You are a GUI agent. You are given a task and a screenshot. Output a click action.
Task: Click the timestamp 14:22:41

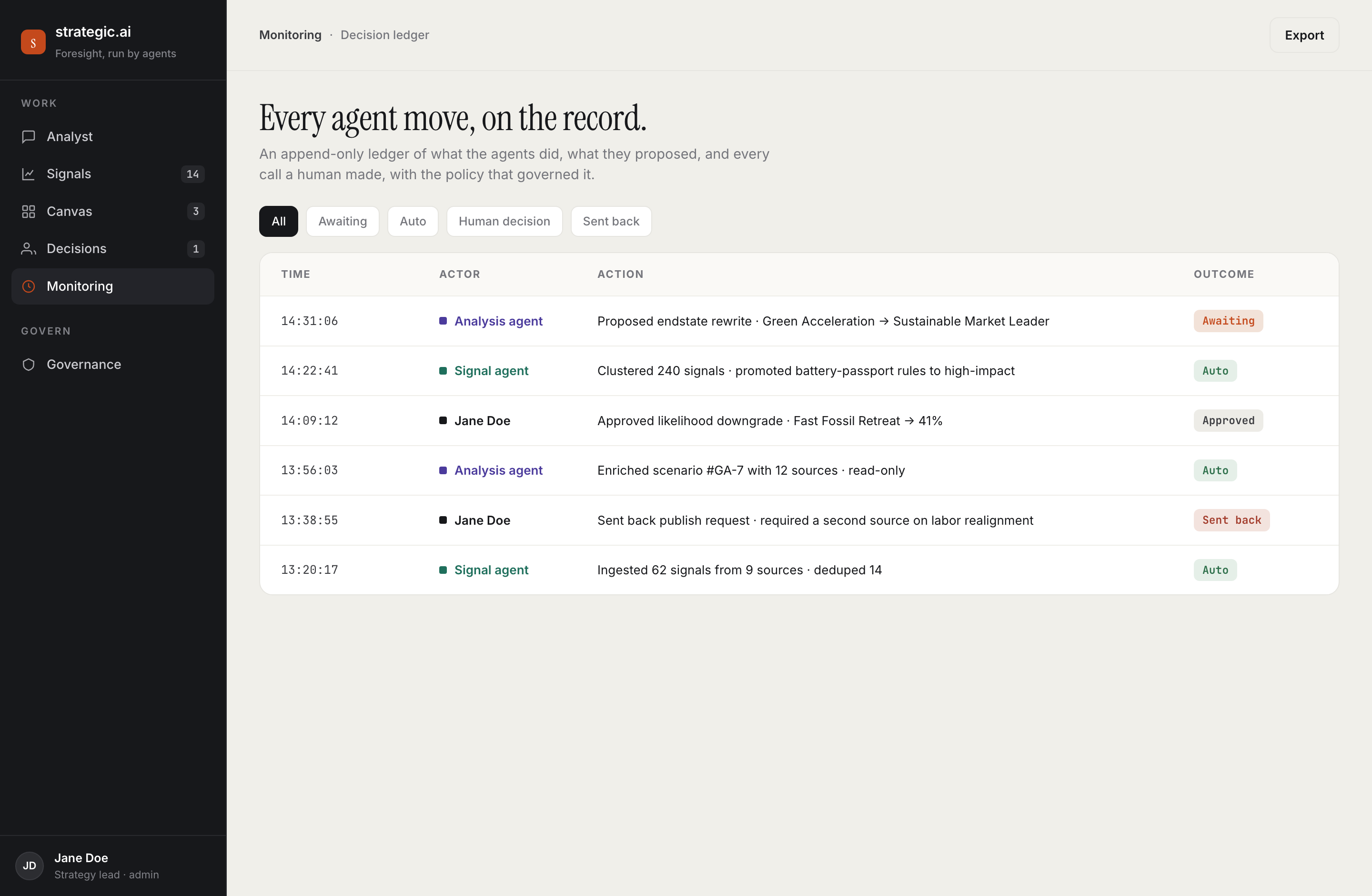point(310,371)
